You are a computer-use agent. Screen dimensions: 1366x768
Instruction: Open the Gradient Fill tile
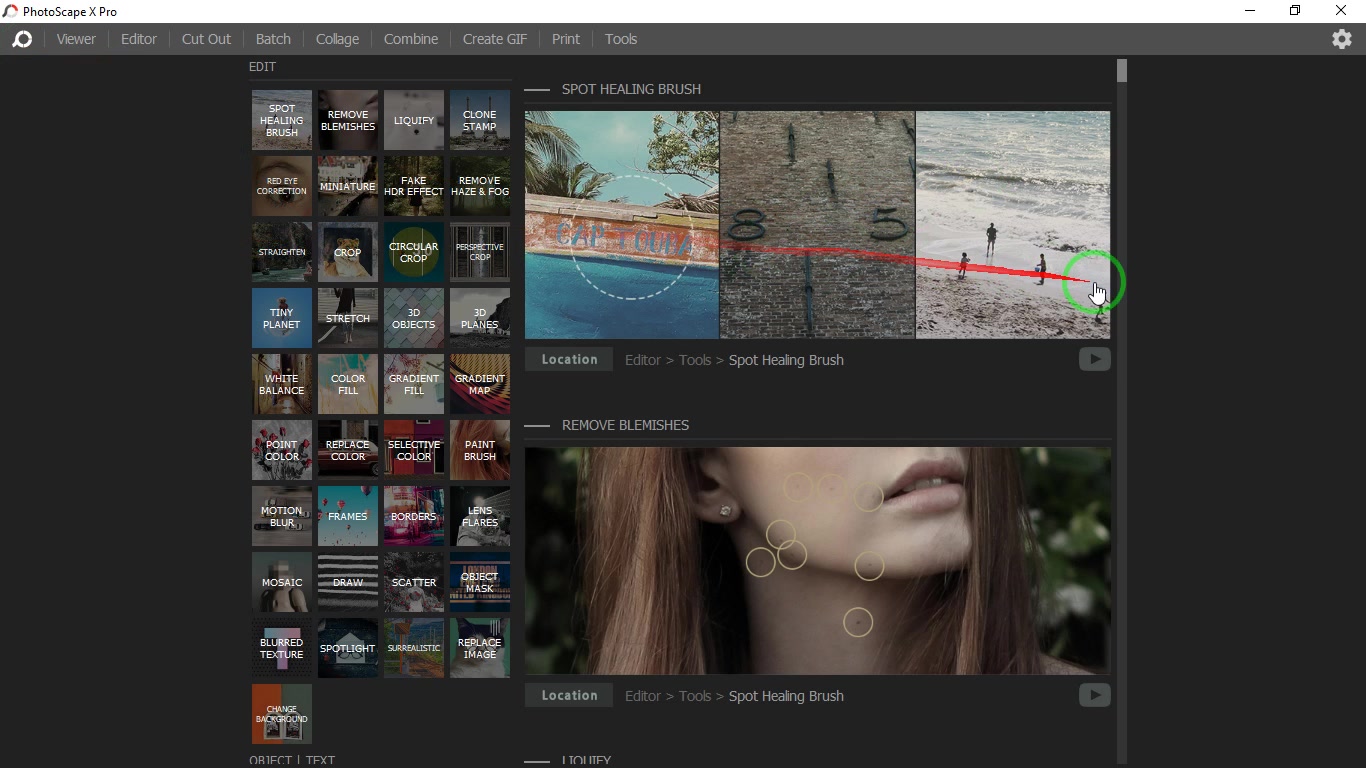pos(414,384)
